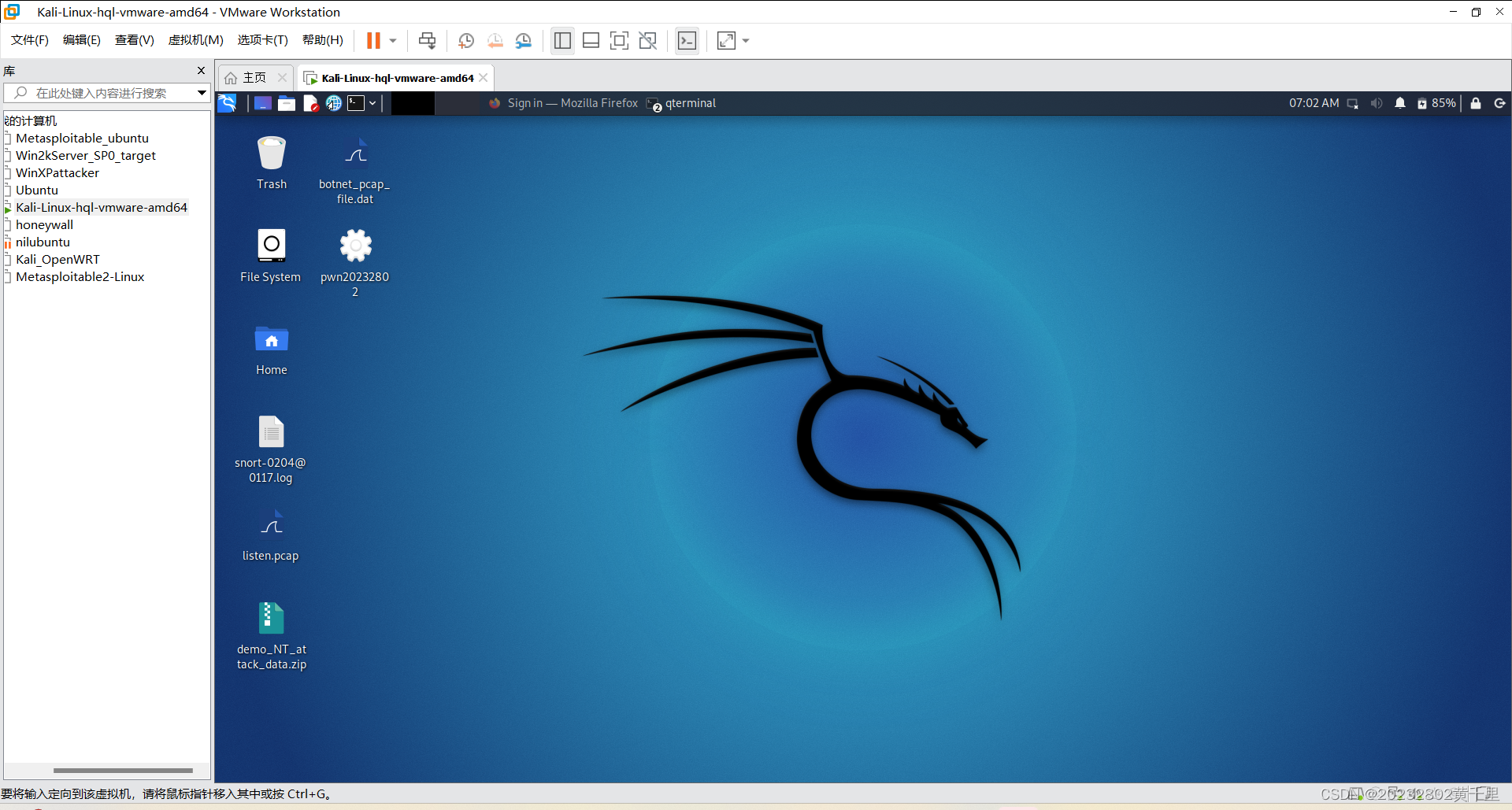Viewport: 1512px width, 810px height.
Task: Select the File System desktop icon
Action: click(x=271, y=256)
